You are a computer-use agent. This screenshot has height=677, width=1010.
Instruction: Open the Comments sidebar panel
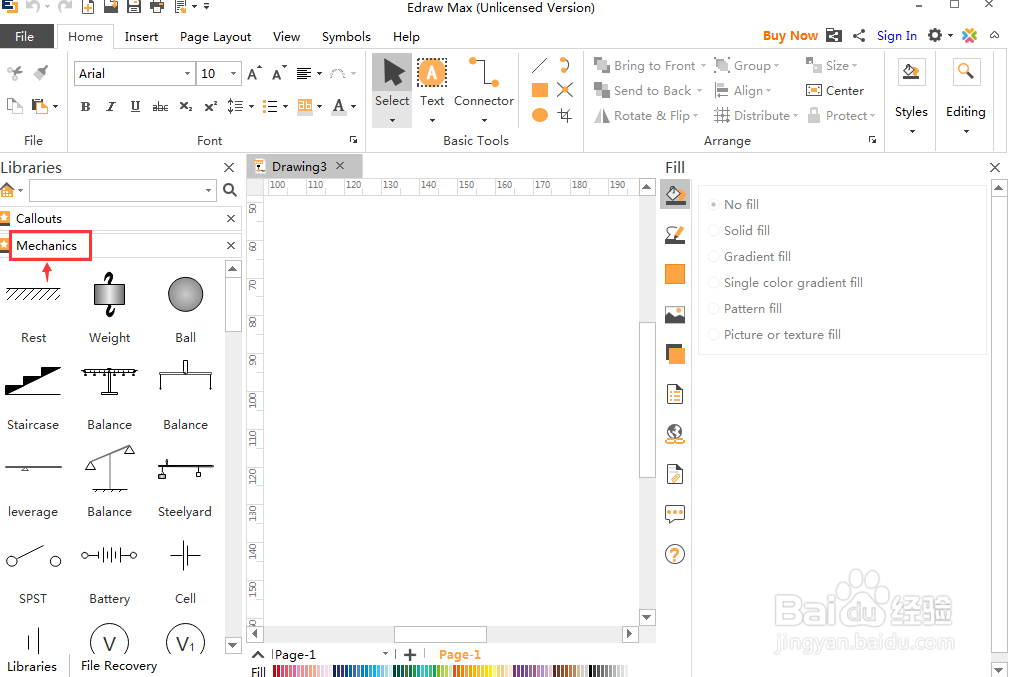[674, 513]
